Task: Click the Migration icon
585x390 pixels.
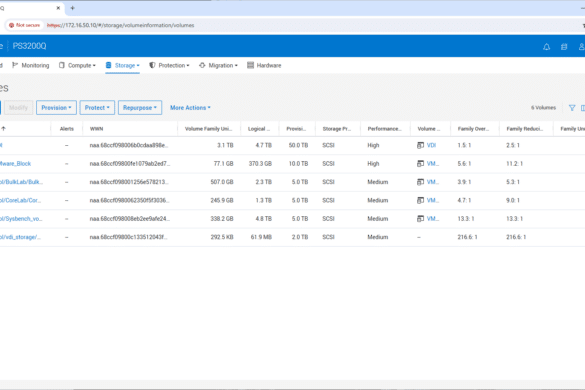Action: coord(202,65)
